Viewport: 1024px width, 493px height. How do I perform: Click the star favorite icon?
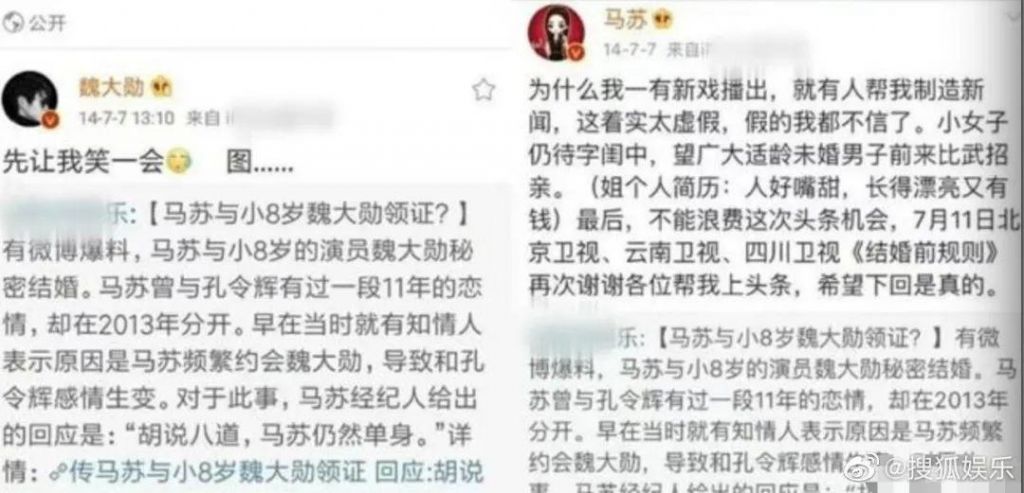tap(483, 89)
